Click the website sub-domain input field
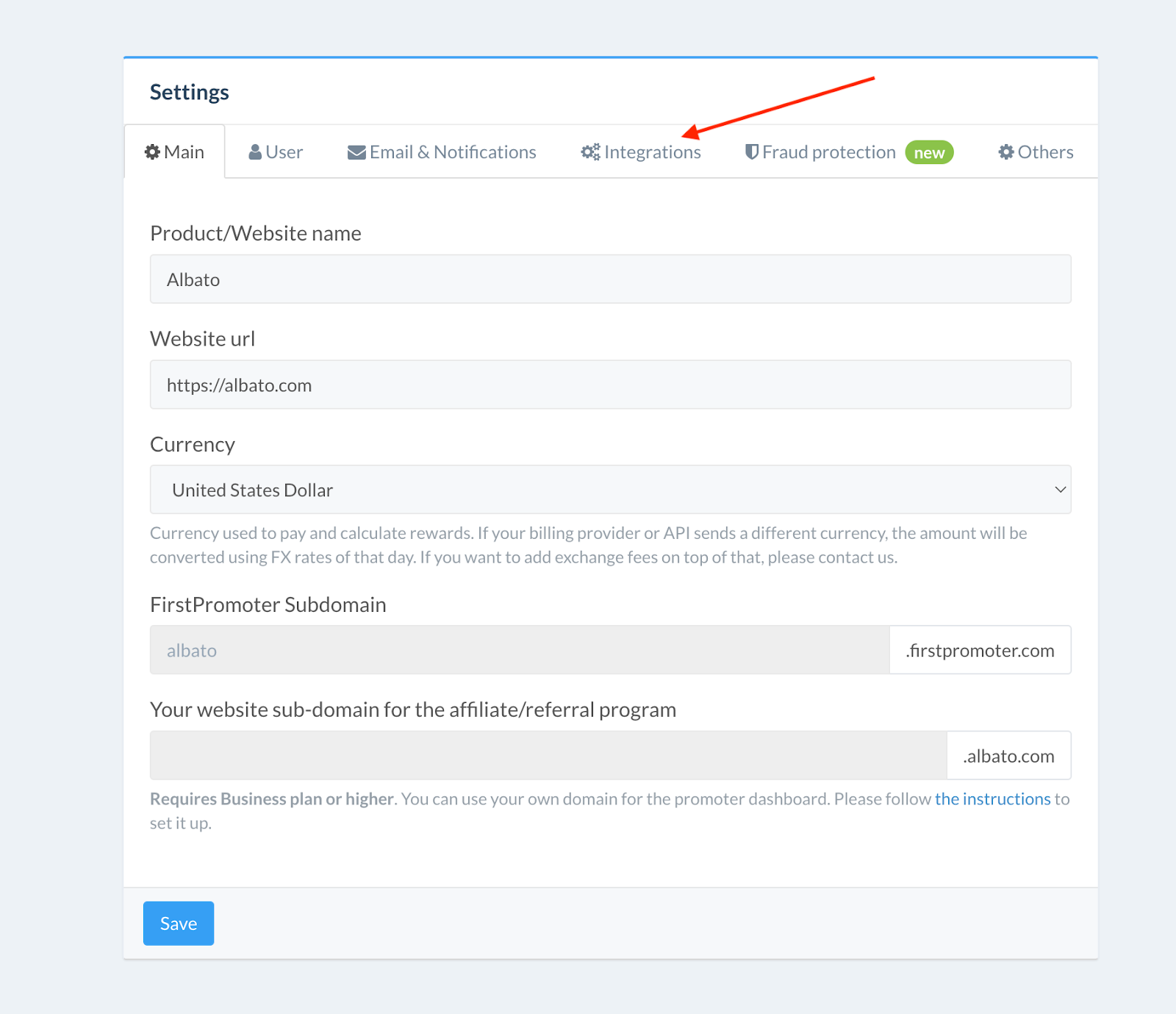This screenshot has width=1176, height=1014. 548,755
